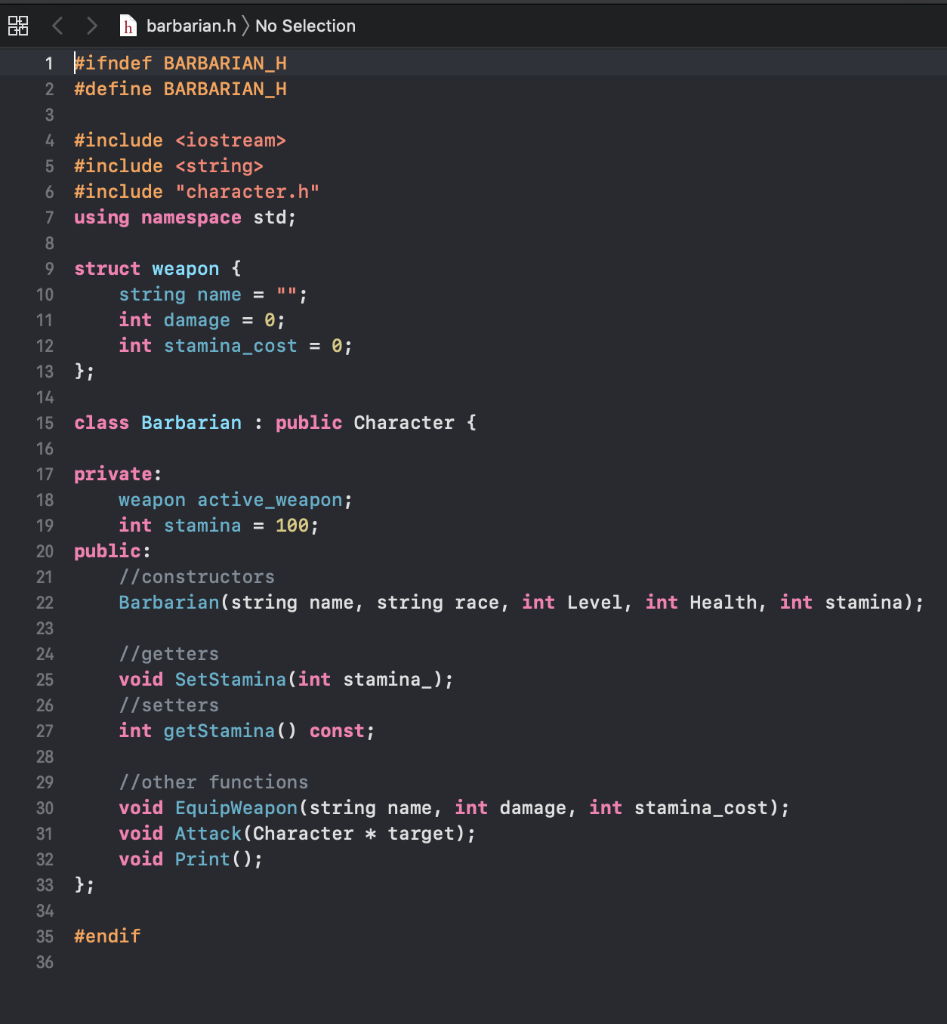Click the include character.h directive
The height and width of the screenshot is (1024, 947).
pos(196,191)
